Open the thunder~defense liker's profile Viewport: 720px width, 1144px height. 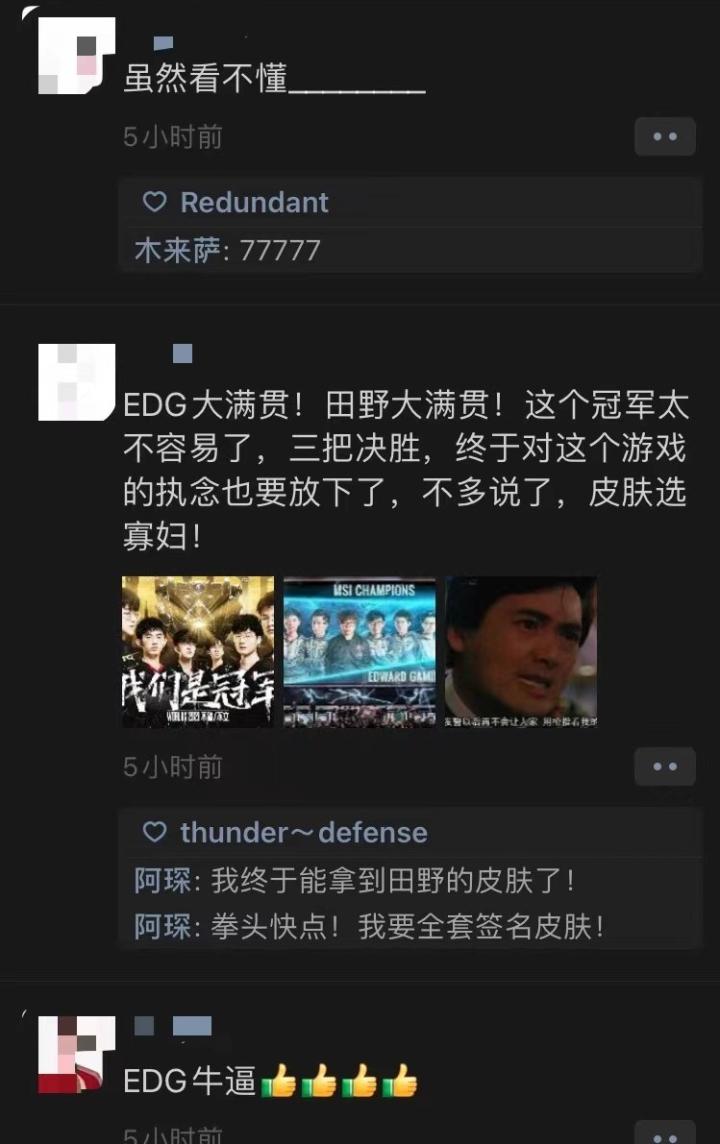[x=303, y=832]
